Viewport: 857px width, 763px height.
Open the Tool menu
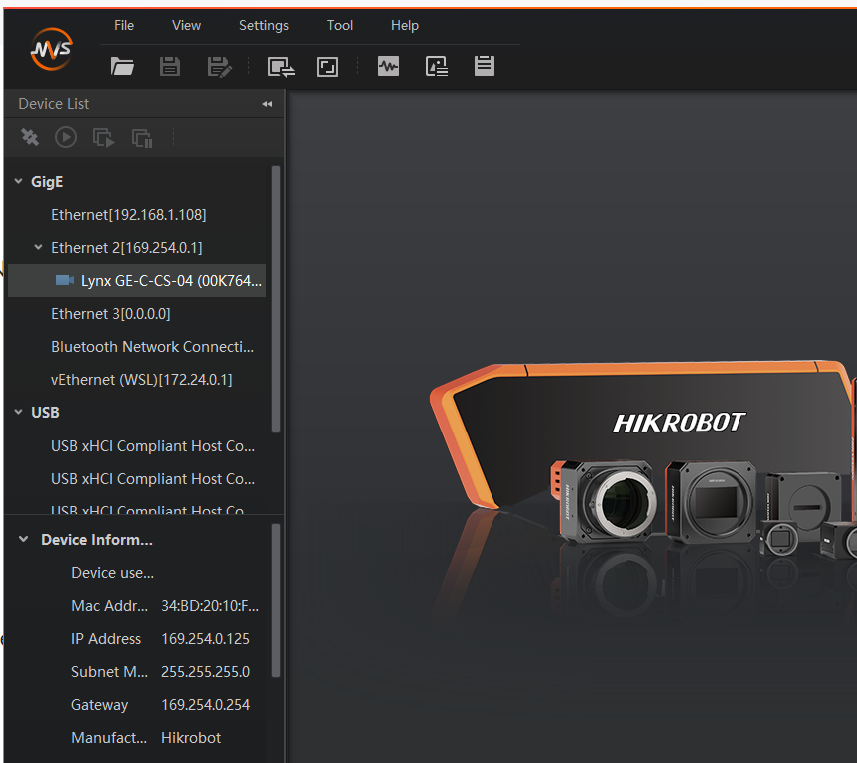[340, 26]
